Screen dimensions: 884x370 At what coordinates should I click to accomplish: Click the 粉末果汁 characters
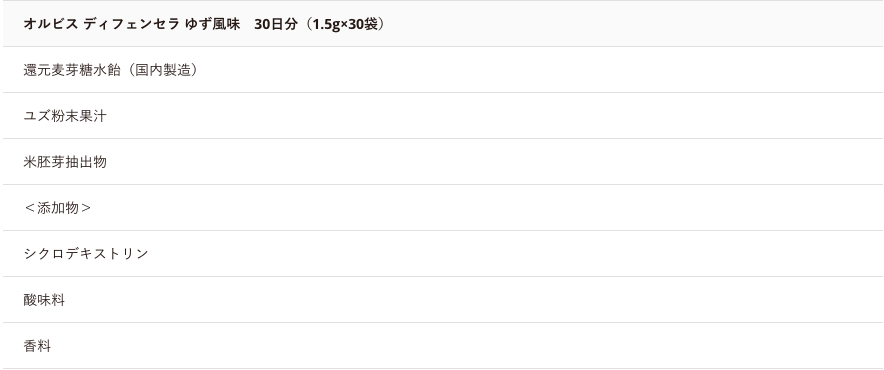click(79, 116)
